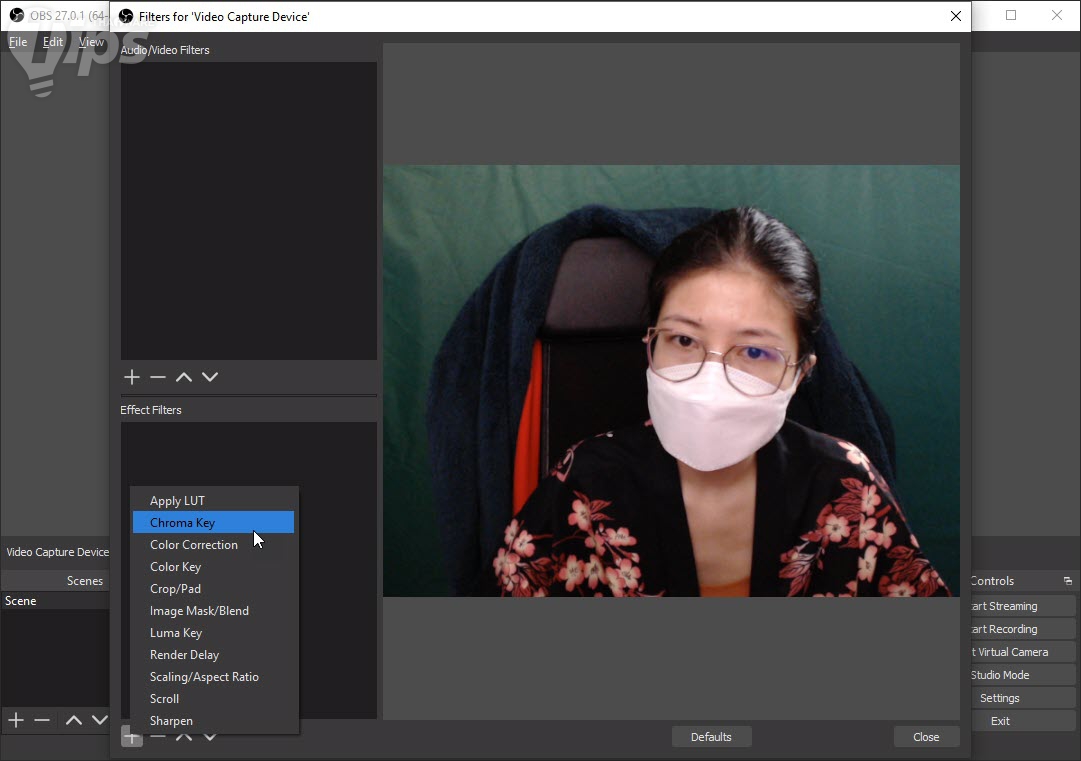Select Scaling/Aspect Ratio menu entry
This screenshot has height=761, width=1081.
(x=204, y=677)
